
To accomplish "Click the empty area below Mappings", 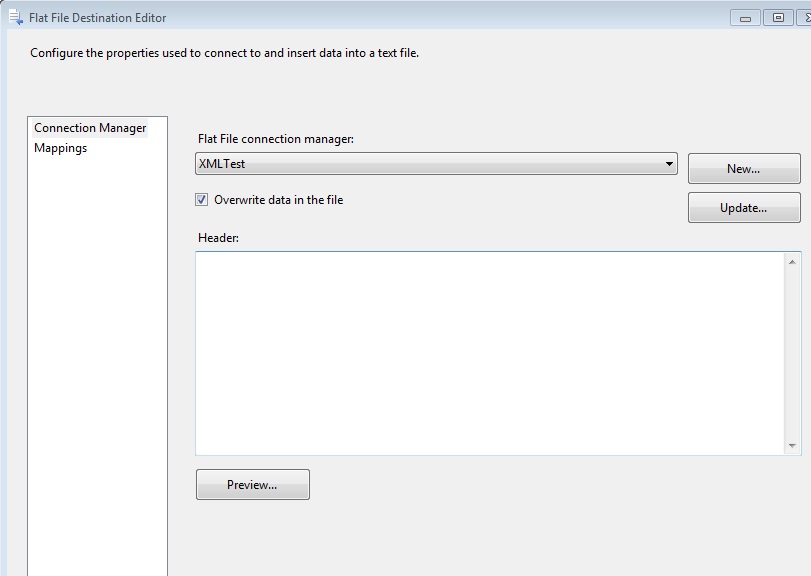I will click(x=97, y=350).
